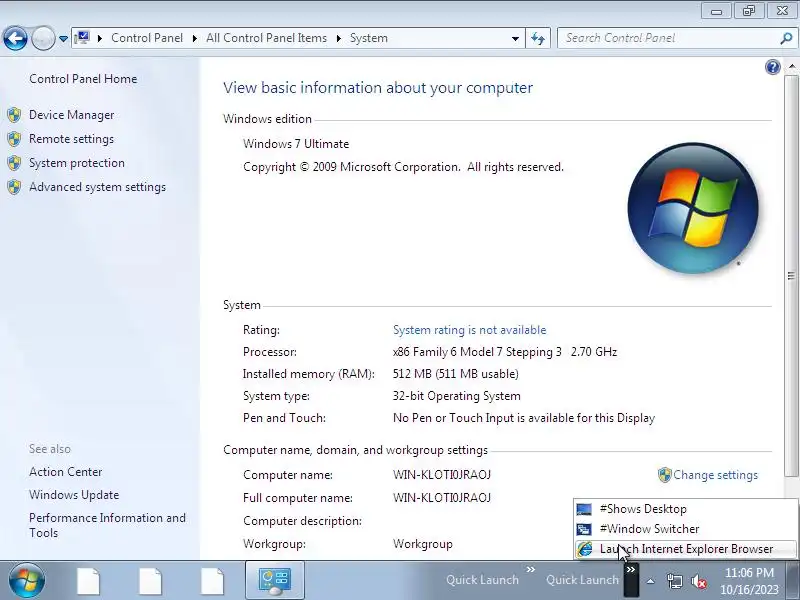The image size is (800, 600).
Task: Click the vertical scrollbar thumb
Action: [791, 276]
